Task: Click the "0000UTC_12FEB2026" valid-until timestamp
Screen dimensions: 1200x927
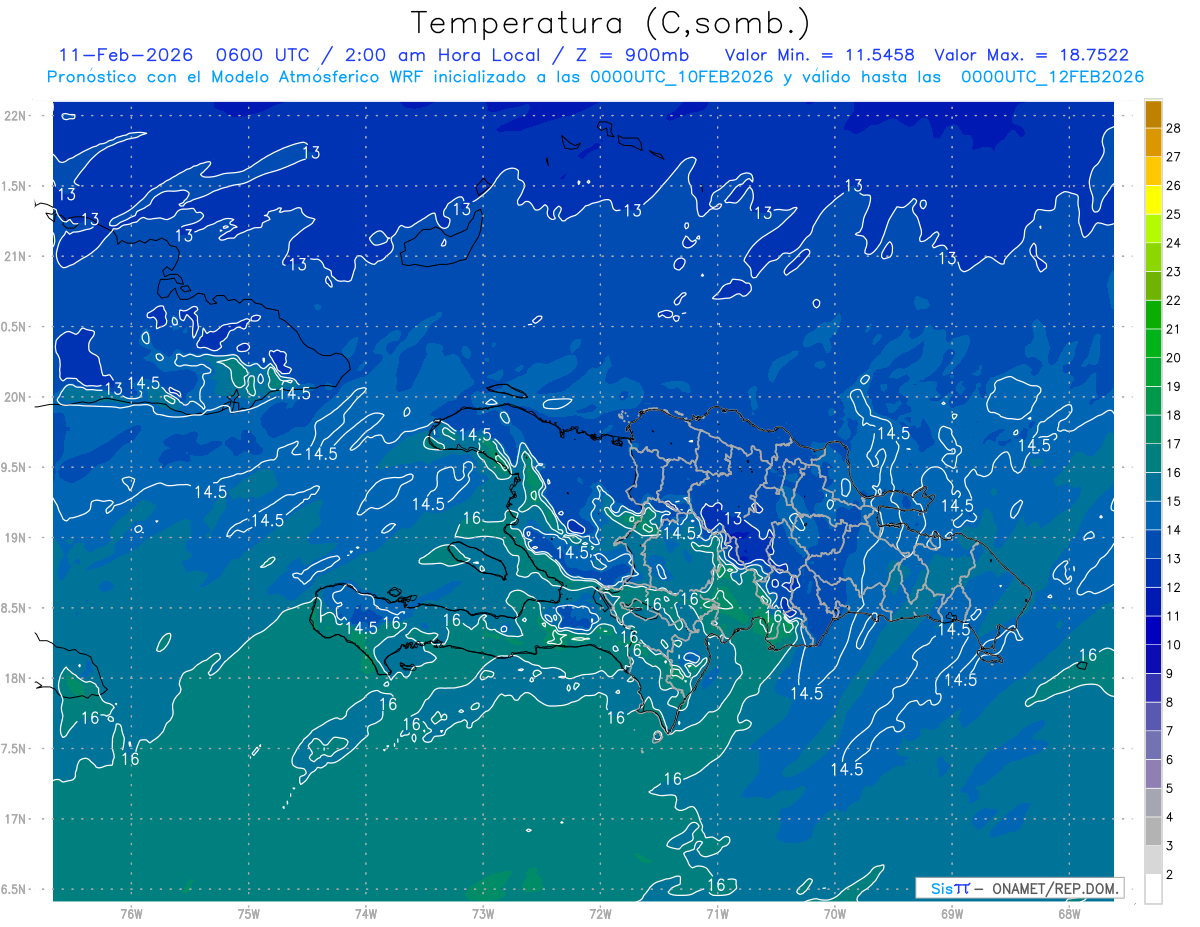Action: (x=1052, y=77)
